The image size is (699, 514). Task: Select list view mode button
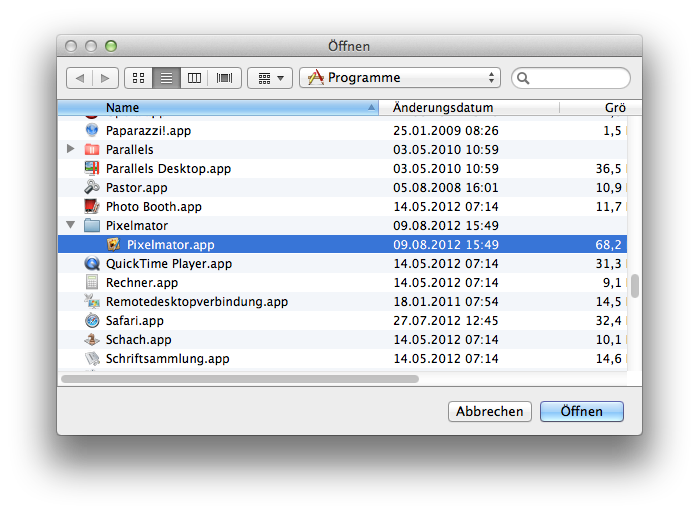click(167, 78)
